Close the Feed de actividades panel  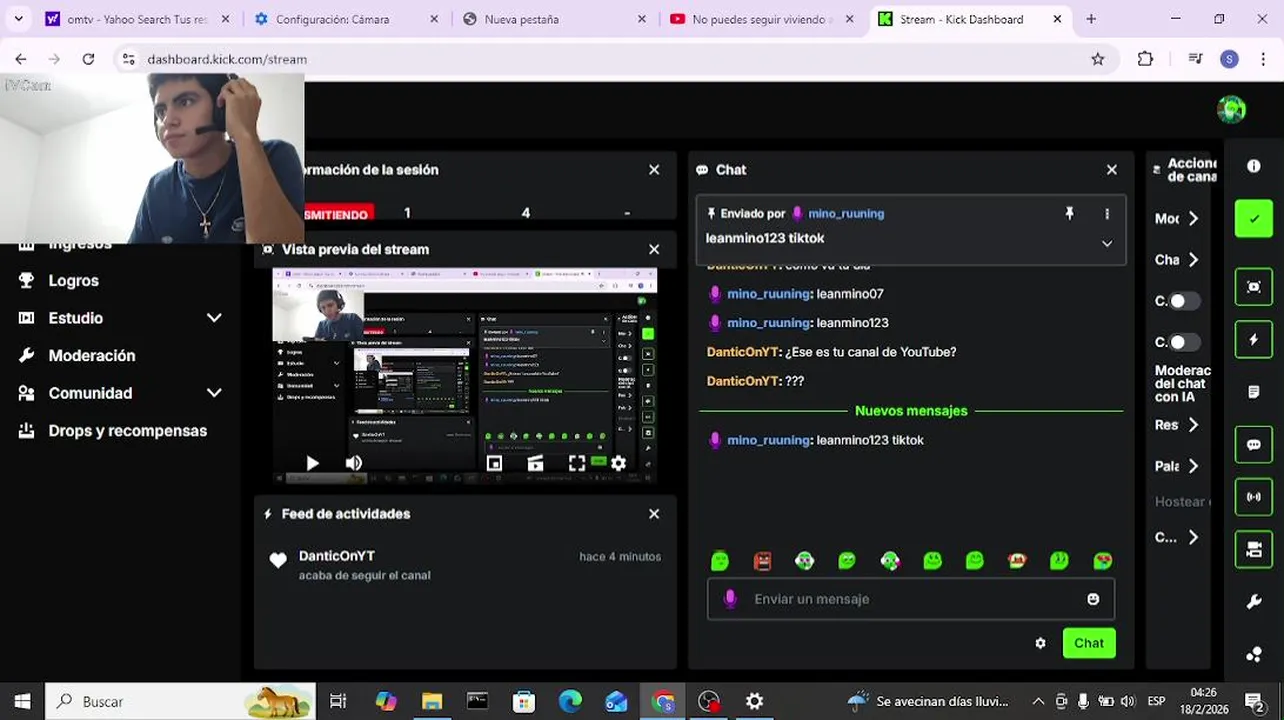pos(654,514)
